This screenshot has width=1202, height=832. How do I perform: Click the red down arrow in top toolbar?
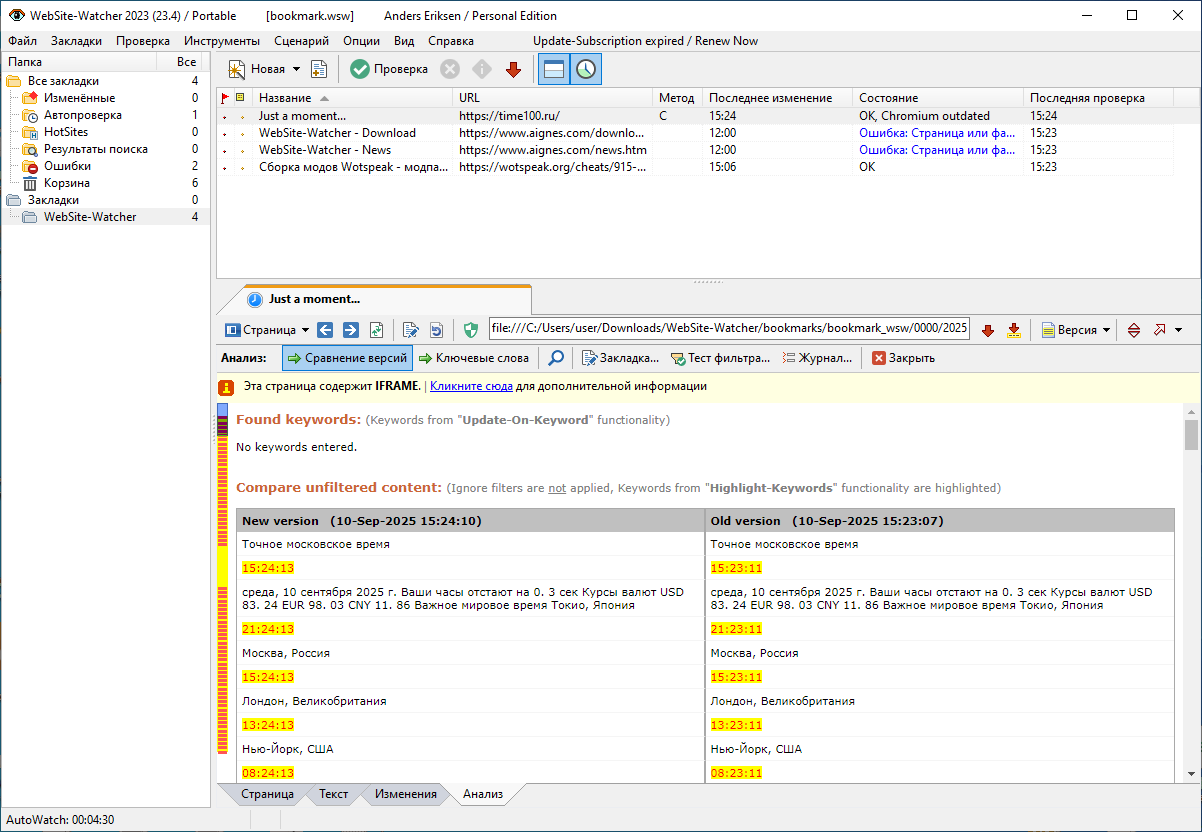point(513,69)
